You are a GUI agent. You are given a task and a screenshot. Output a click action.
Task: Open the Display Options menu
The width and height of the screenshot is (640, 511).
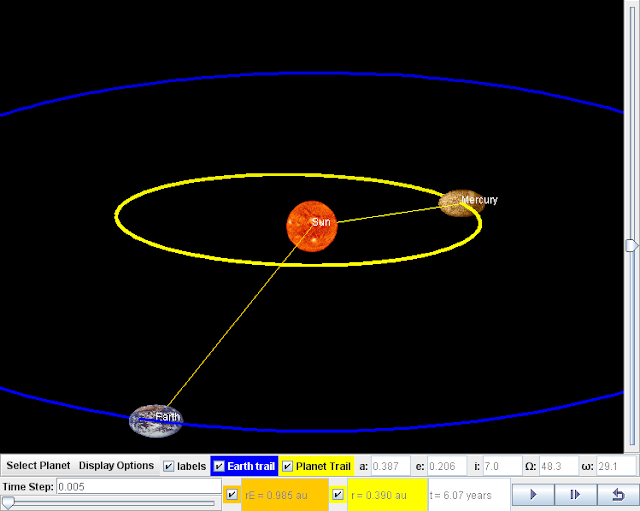coord(116,466)
